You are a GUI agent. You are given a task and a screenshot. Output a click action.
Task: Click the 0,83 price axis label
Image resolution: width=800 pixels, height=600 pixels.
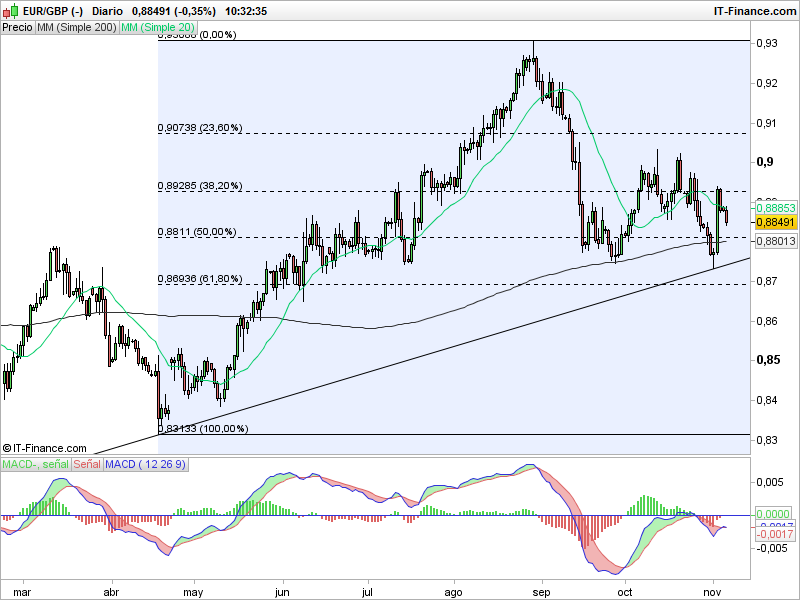[x=767, y=440]
